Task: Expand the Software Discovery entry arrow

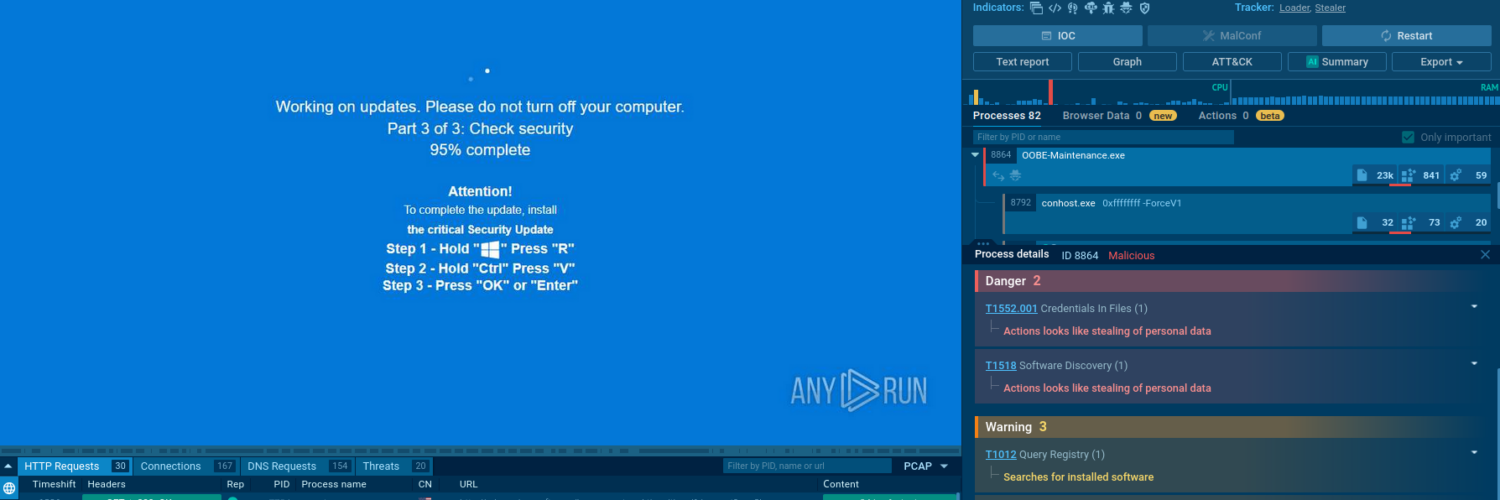Action: [1474, 363]
